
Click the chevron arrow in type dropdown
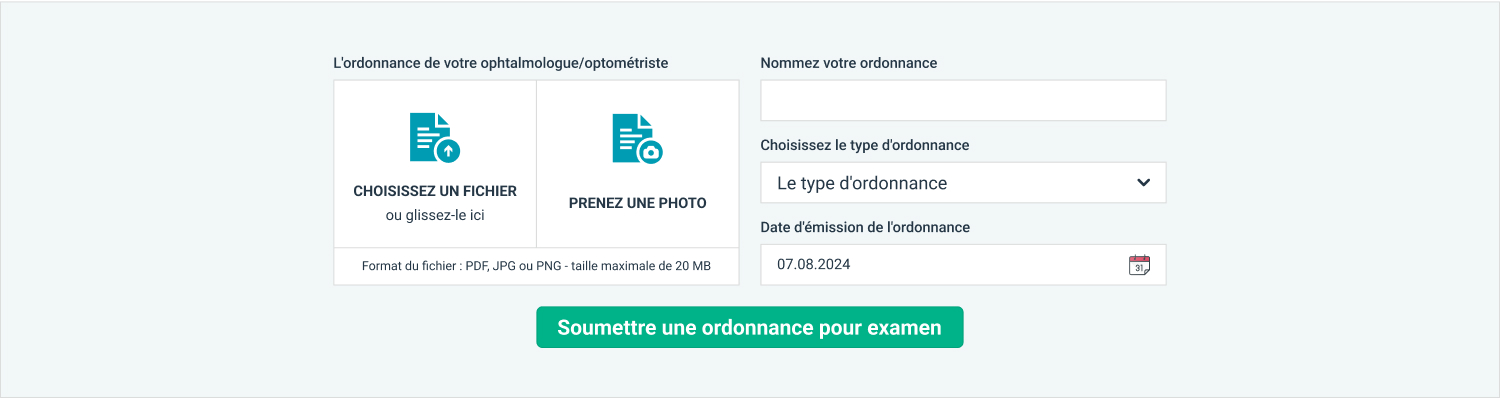coord(1144,183)
